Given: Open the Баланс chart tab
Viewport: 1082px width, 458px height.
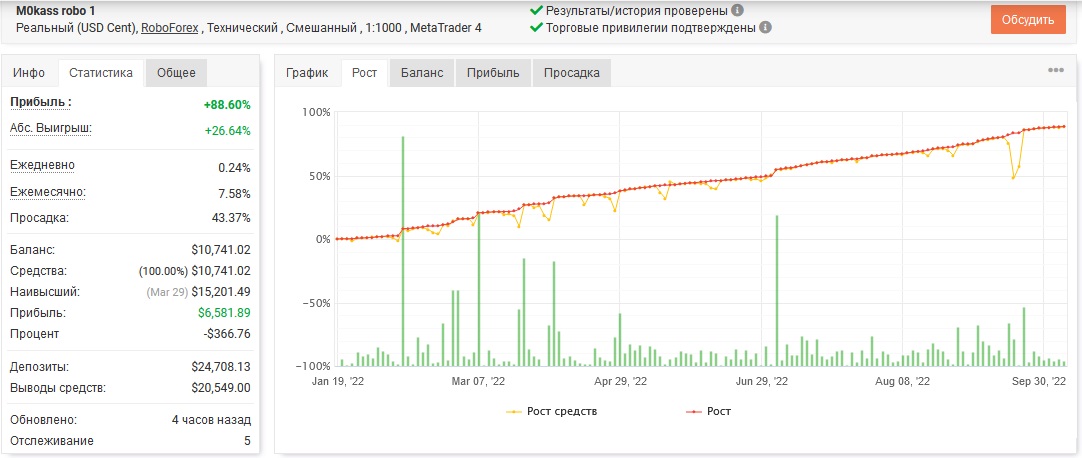Looking at the screenshot, I should (x=422, y=73).
